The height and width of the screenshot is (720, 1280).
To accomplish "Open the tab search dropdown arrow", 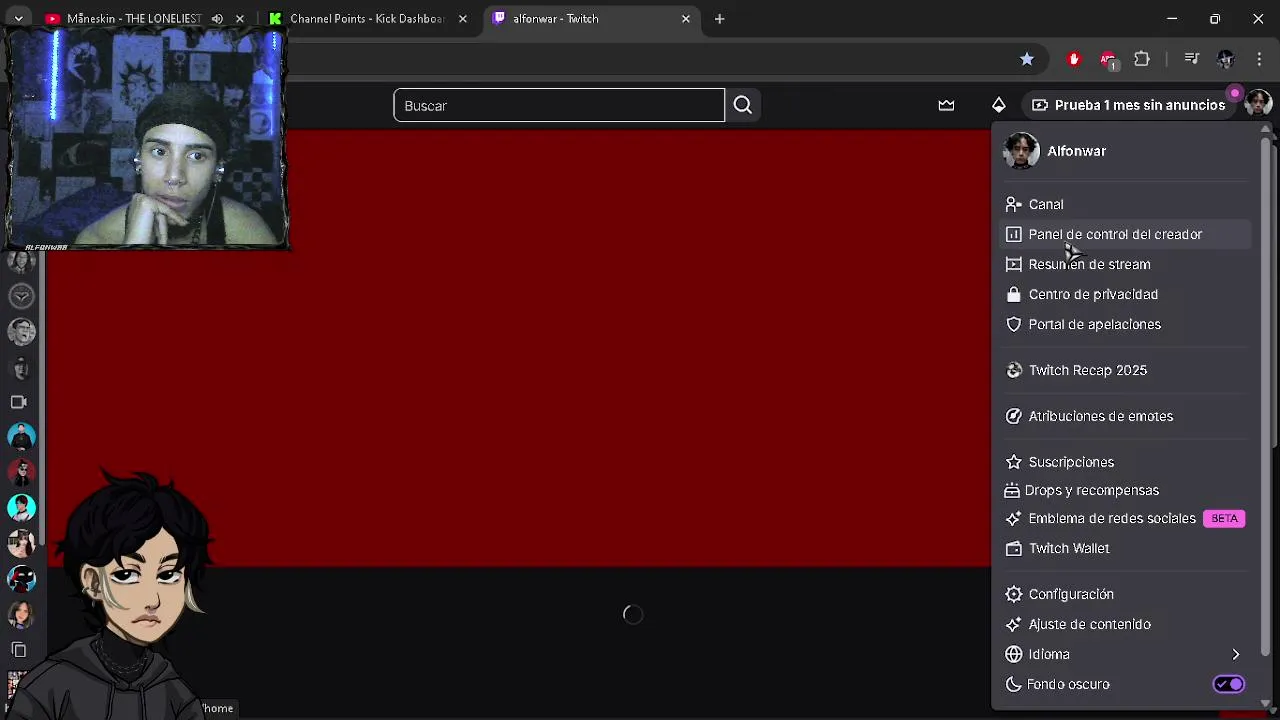I will (x=18, y=19).
